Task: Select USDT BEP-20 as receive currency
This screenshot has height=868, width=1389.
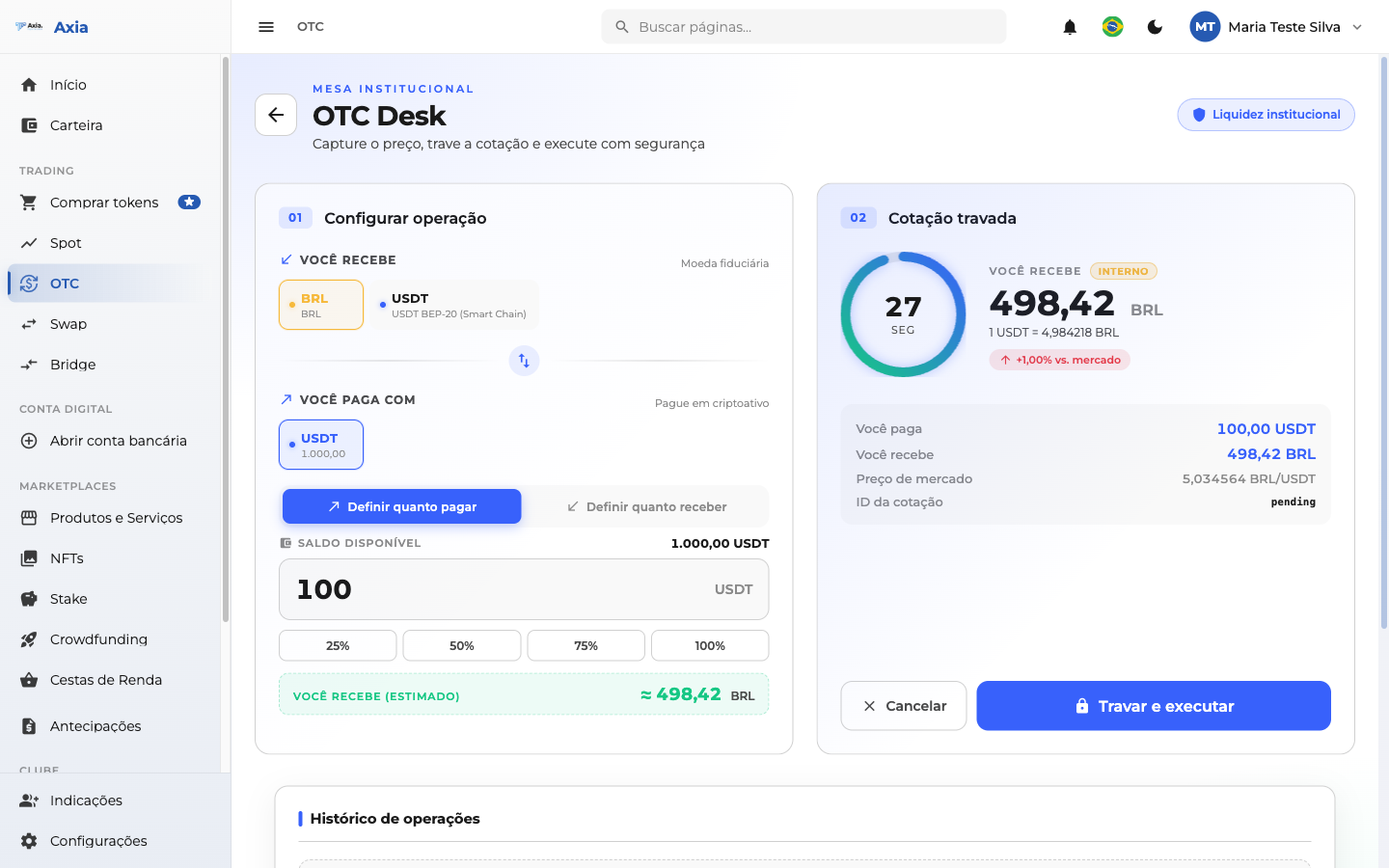Action: coord(454,305)
